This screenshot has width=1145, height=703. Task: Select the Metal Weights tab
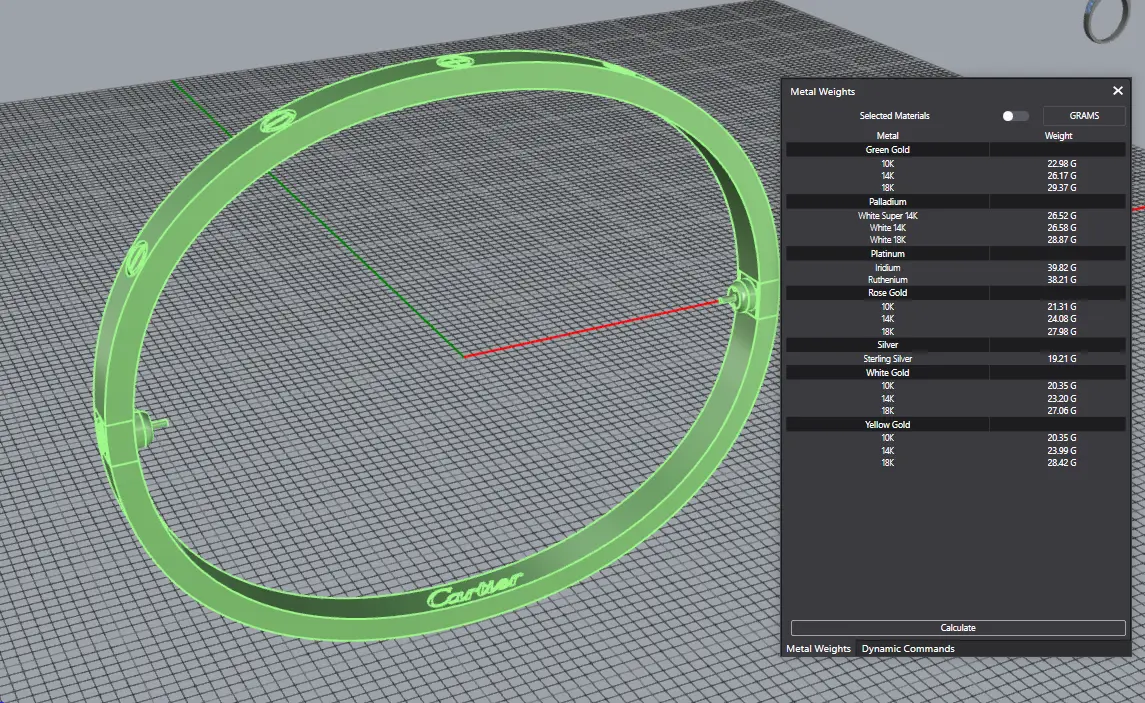[818, 649]
